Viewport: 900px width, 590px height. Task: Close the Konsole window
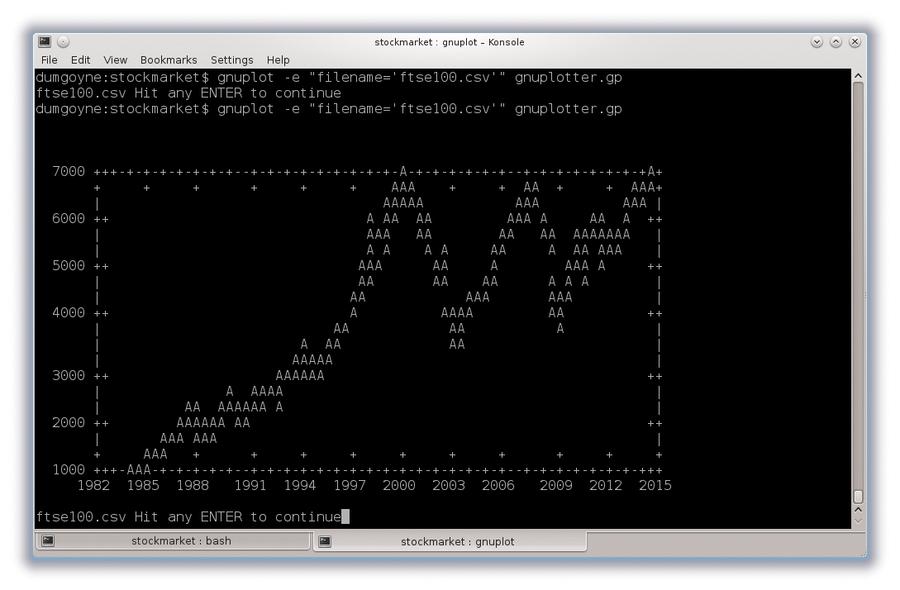pos(855,42)
